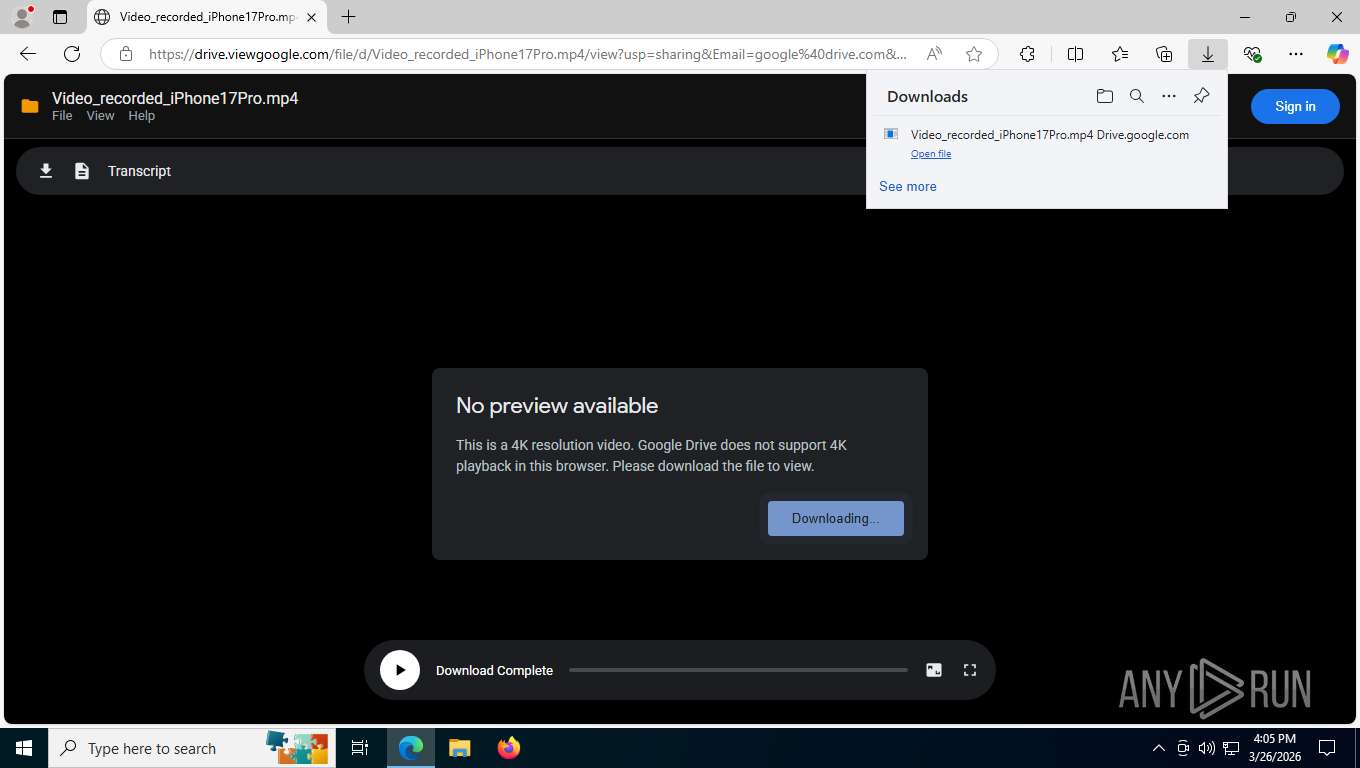Open the View menu
Image resolution: width=1360 pixels, height=768 pixels.
point(100,116)
